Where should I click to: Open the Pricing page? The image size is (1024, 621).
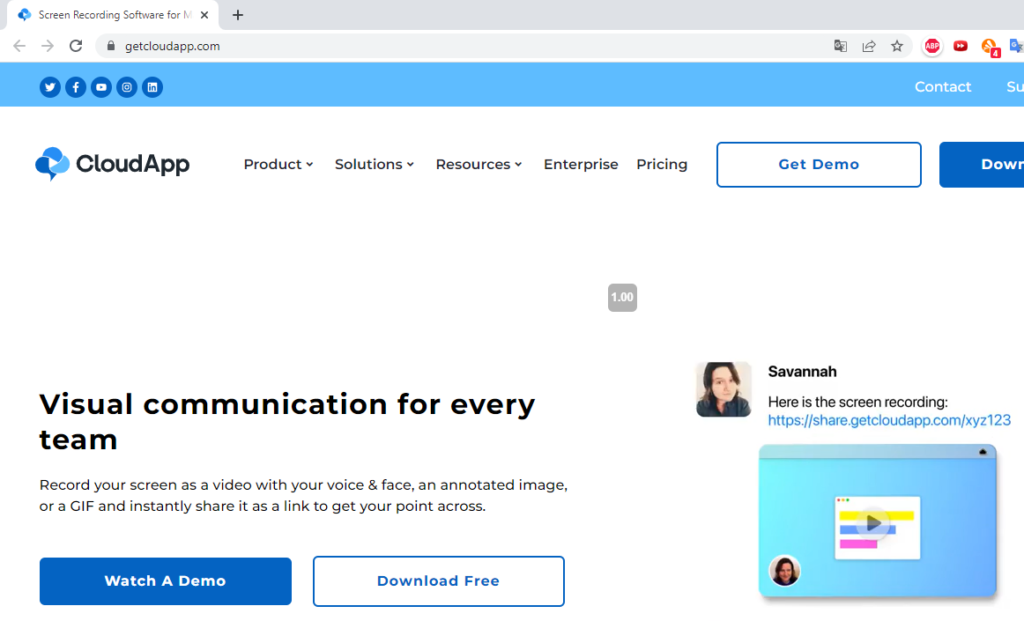pyautogui.click(x=662, y=165)
